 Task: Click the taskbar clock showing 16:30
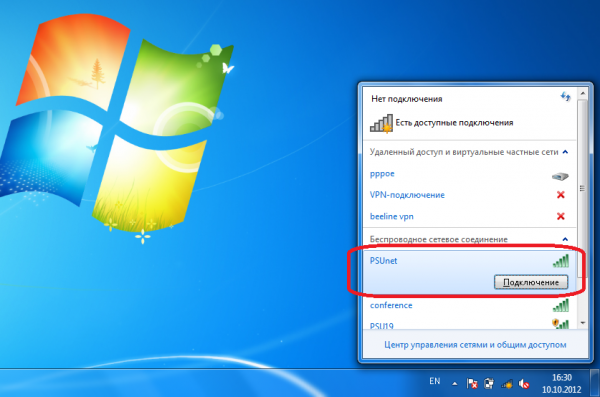(561, 384)
